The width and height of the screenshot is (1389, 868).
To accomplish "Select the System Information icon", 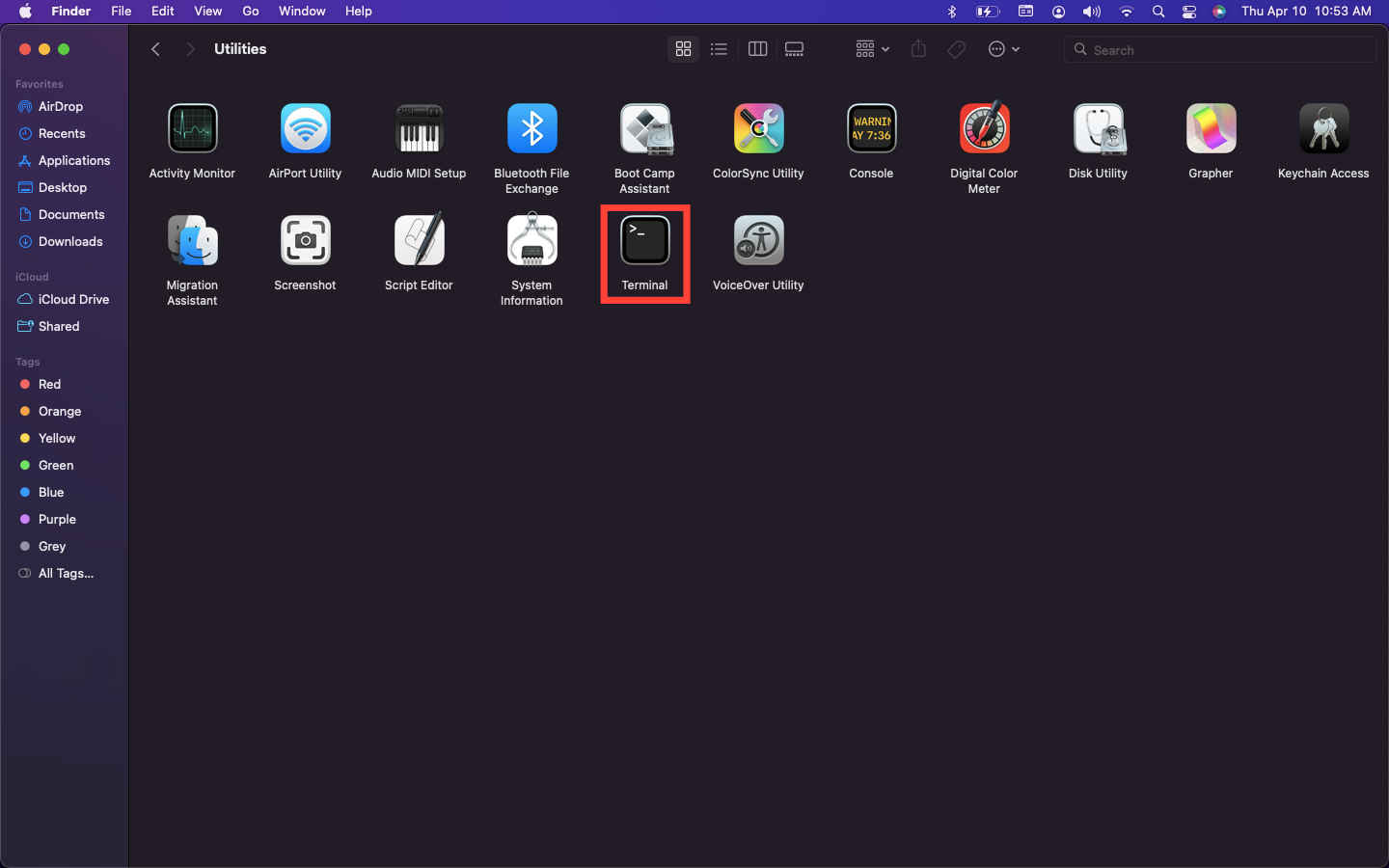I will [x=531, y=240].
